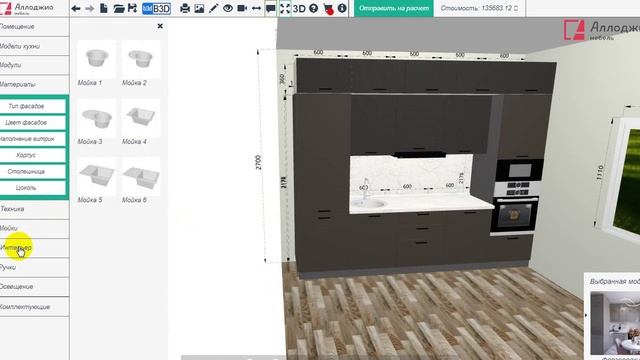The height and width of the screenshot is (360, 640).
Task: Select sink thumbnail Мойка 3
Action: tap(96, 118)
